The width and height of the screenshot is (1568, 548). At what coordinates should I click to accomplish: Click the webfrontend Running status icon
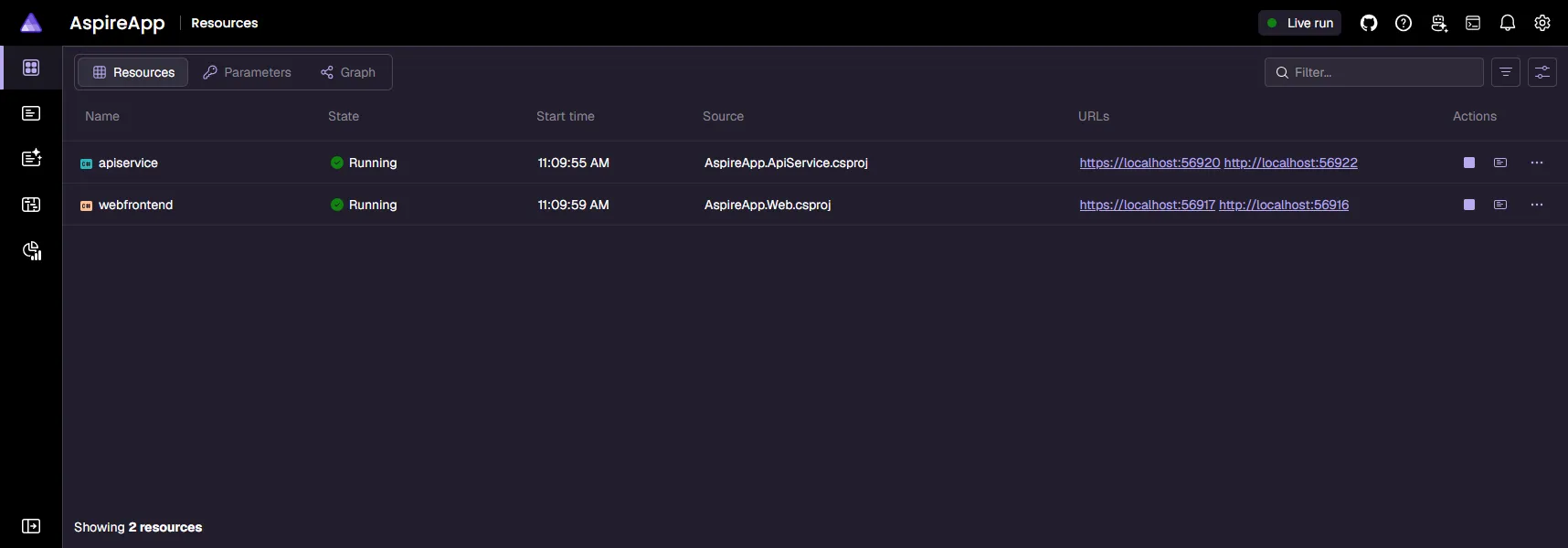click(337, 205)
